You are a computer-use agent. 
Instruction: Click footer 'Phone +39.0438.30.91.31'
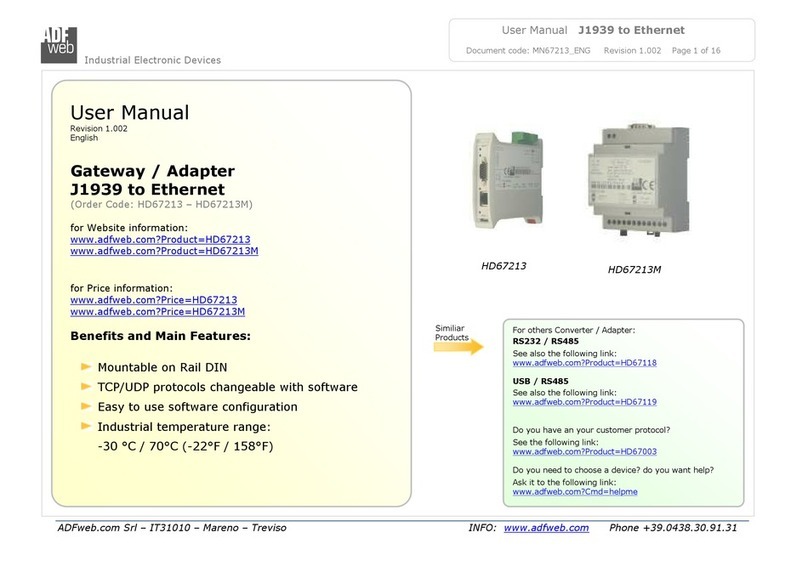pos(673,528)
